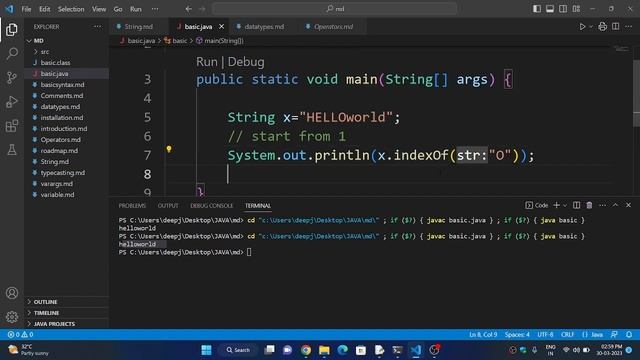Image resolution: width=640 pixels, height=360 pixels.
Task: Open the Search view in activity bar
Action: [12, 53]
